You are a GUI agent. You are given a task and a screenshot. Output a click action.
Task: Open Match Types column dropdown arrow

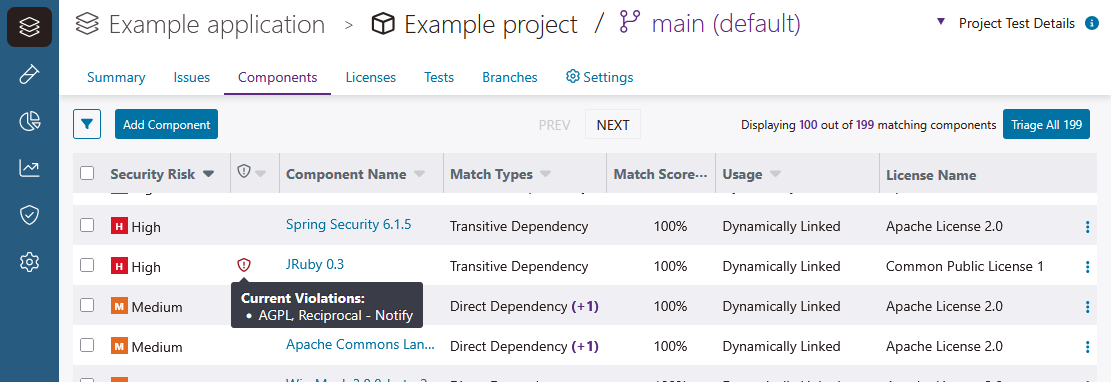click(546, 174)
